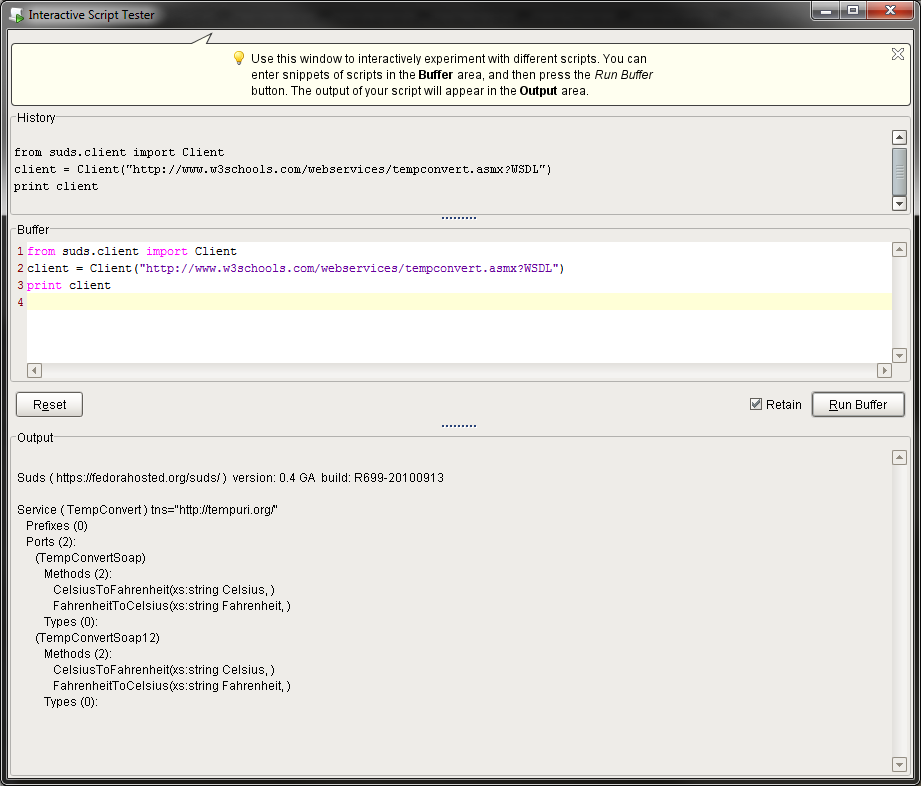Click 'Service ( TempConvert )' output line

tap(147, 509)
